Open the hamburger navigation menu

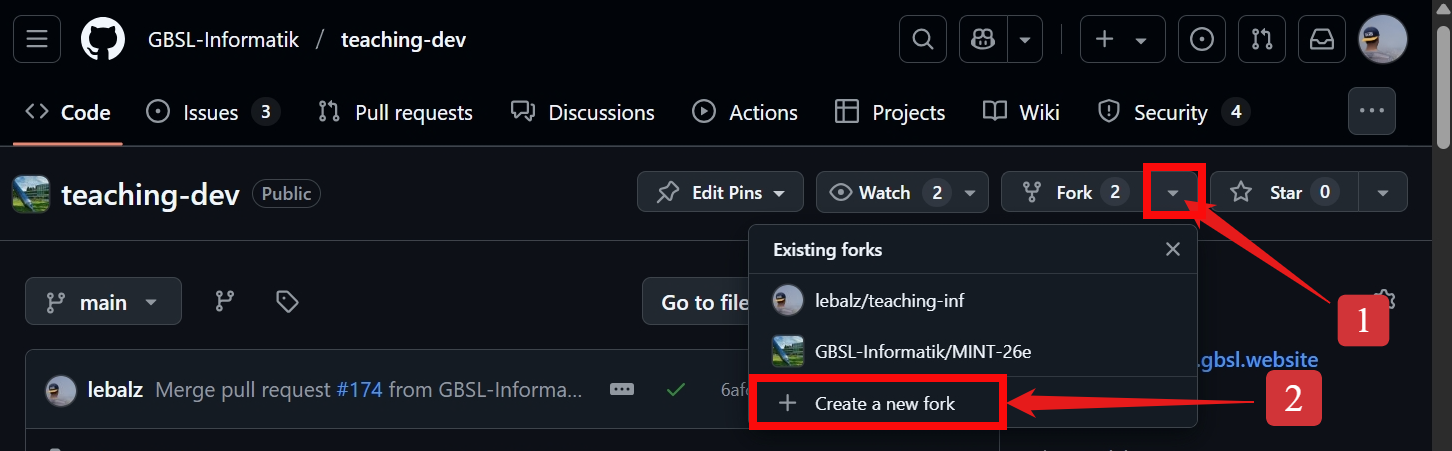37,39
